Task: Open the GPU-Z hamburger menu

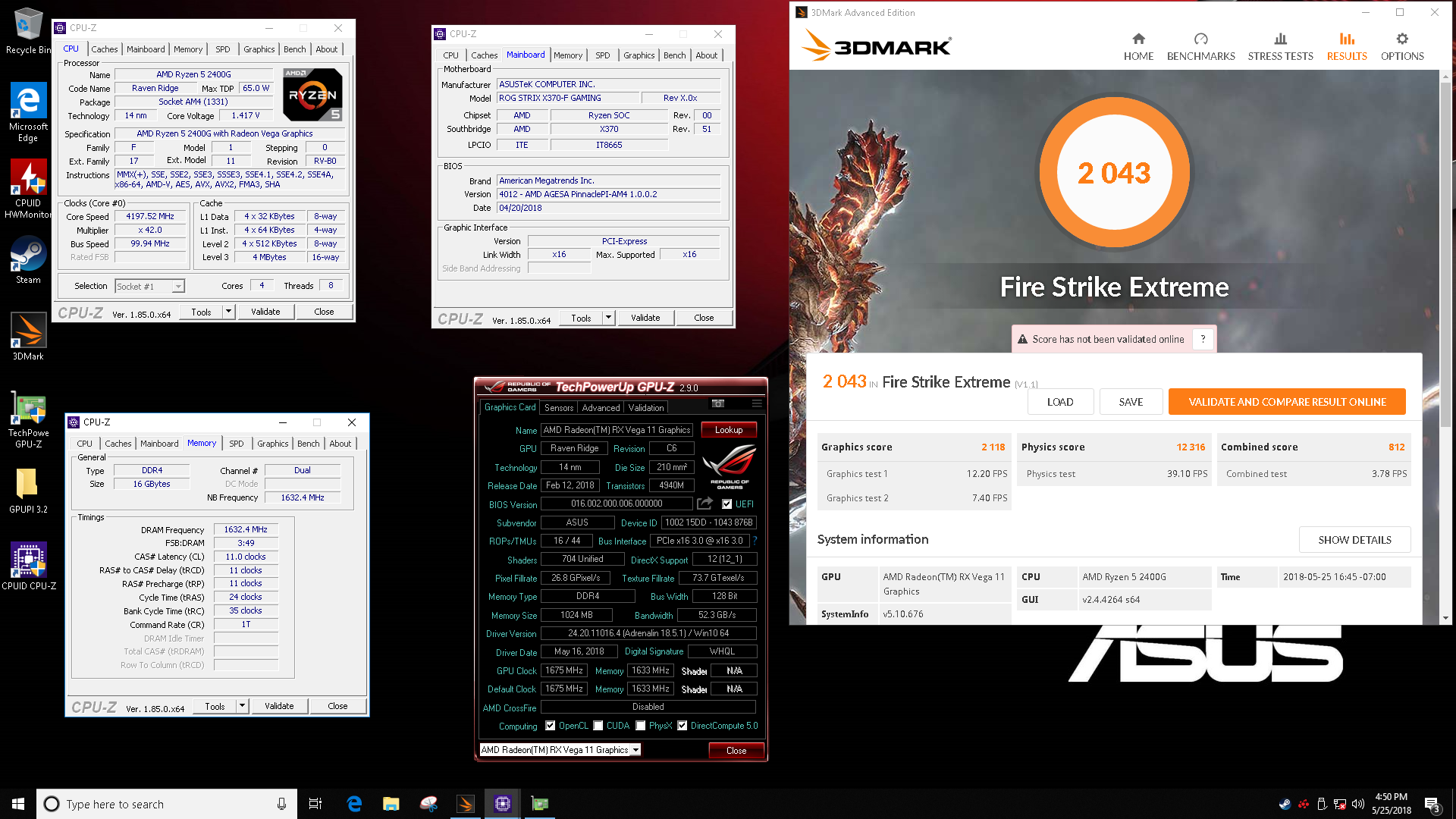Action: (x=757, y=403)
